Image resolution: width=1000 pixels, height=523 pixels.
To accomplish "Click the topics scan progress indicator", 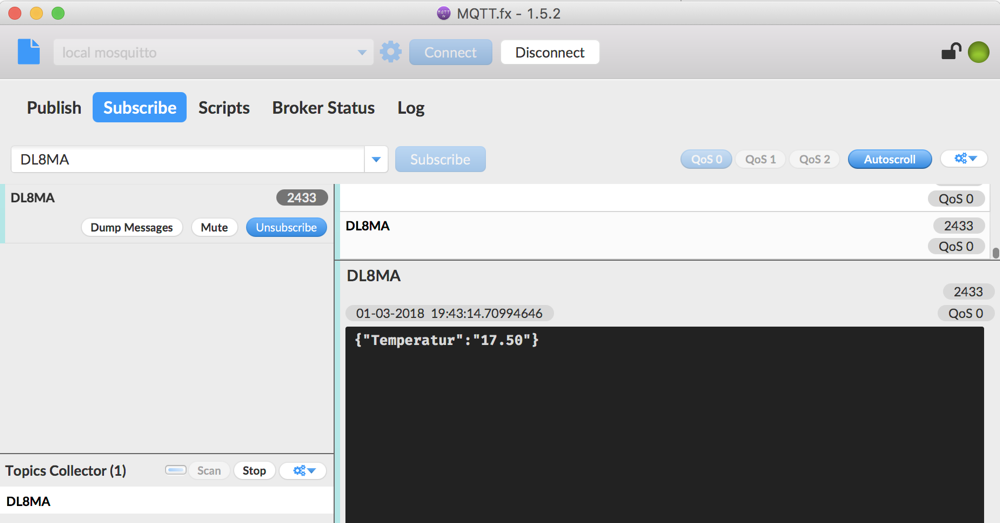I will (x=175, y=470).
